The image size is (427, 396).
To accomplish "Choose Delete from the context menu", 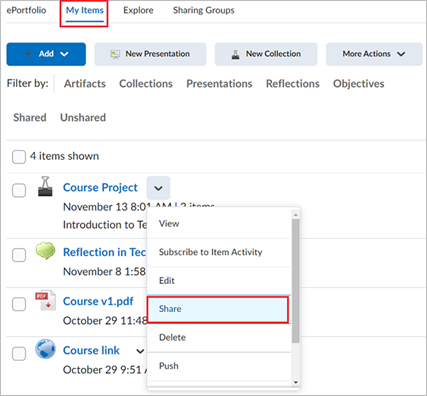I will [x=219, y=337].
